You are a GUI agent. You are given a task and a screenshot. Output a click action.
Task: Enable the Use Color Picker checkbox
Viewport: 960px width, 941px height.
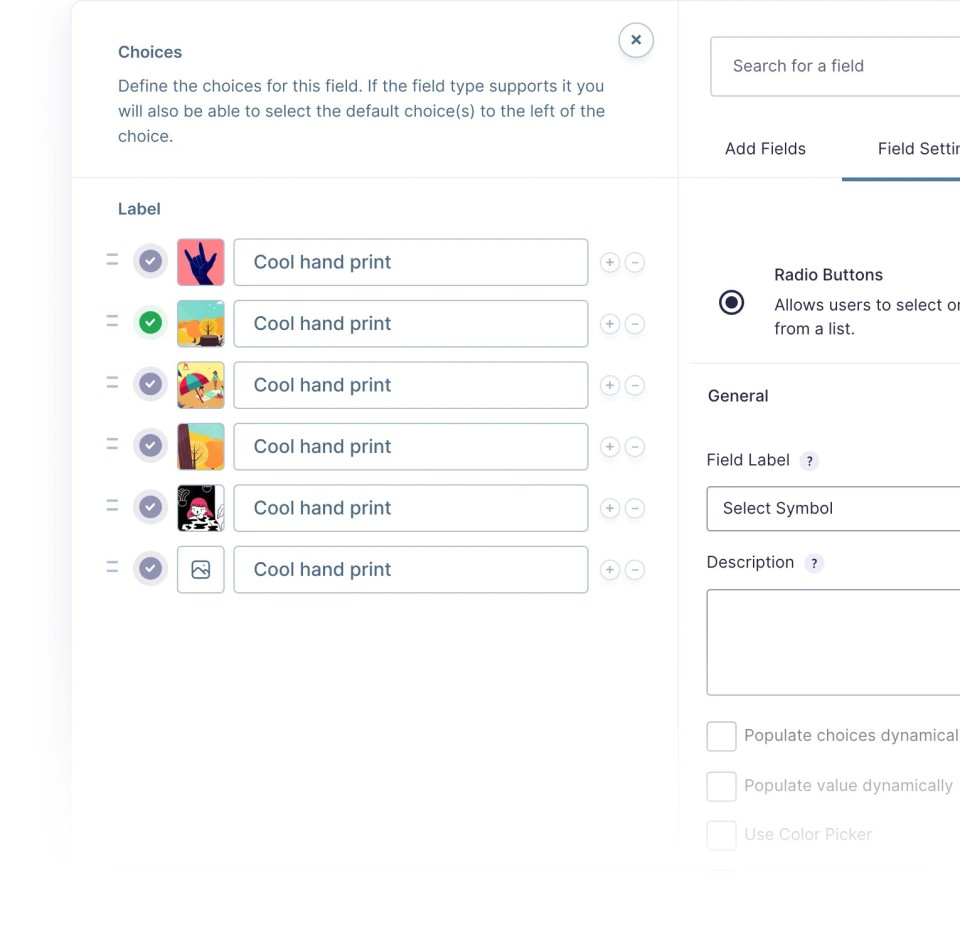[x=721, y=835]
